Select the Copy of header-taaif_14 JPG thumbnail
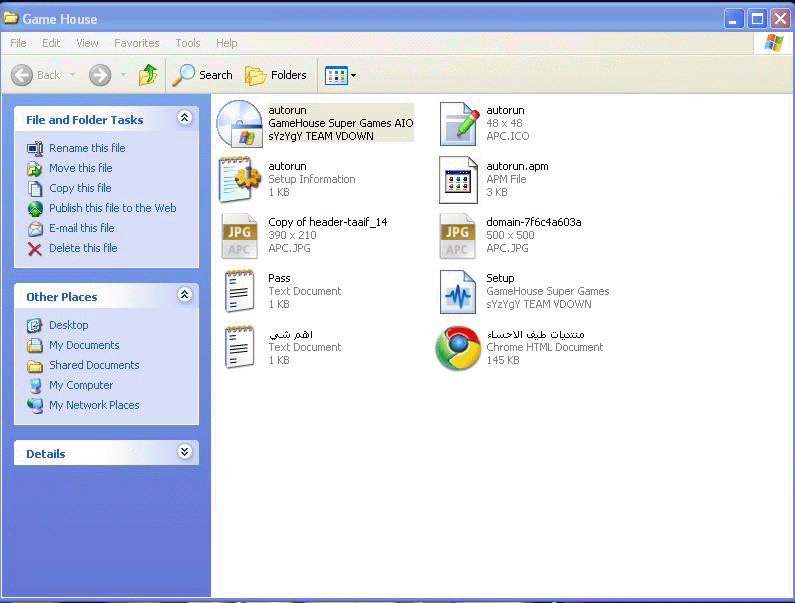This screenshot has height=603, width=795. pos(240,235)
